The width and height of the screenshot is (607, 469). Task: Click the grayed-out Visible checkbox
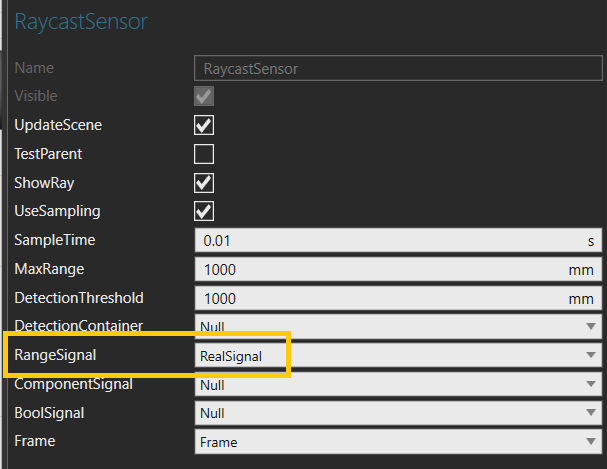coord(204,97)
